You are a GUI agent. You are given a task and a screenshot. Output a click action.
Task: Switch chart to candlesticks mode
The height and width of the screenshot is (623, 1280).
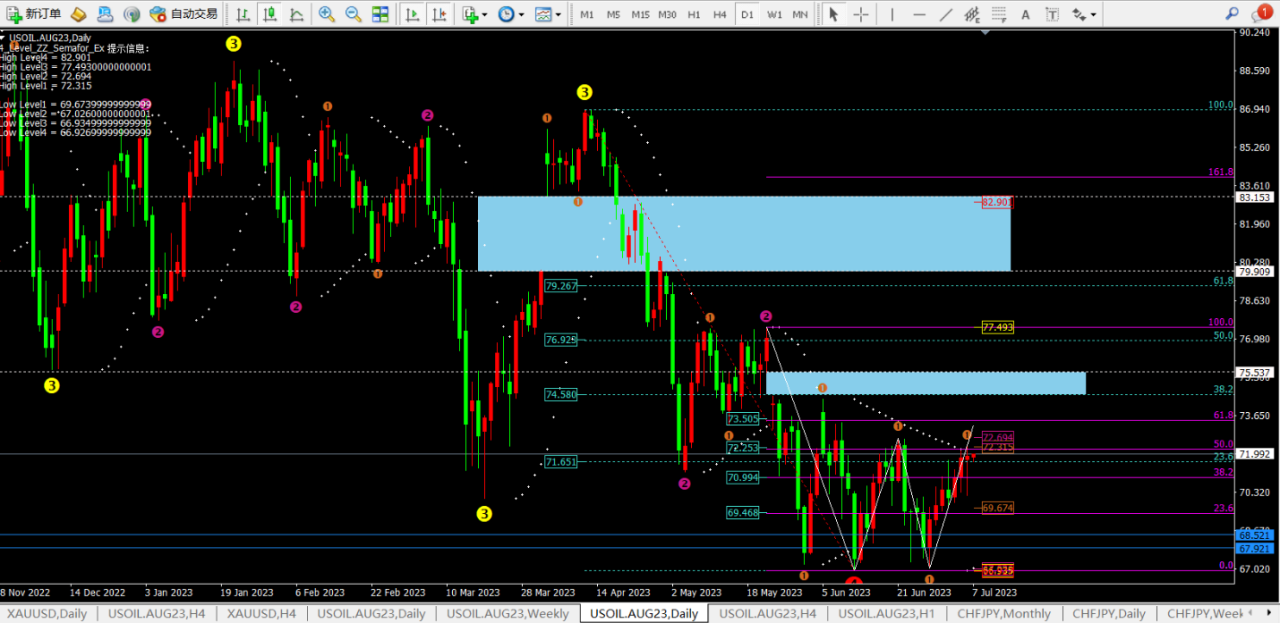click(269, 14)
